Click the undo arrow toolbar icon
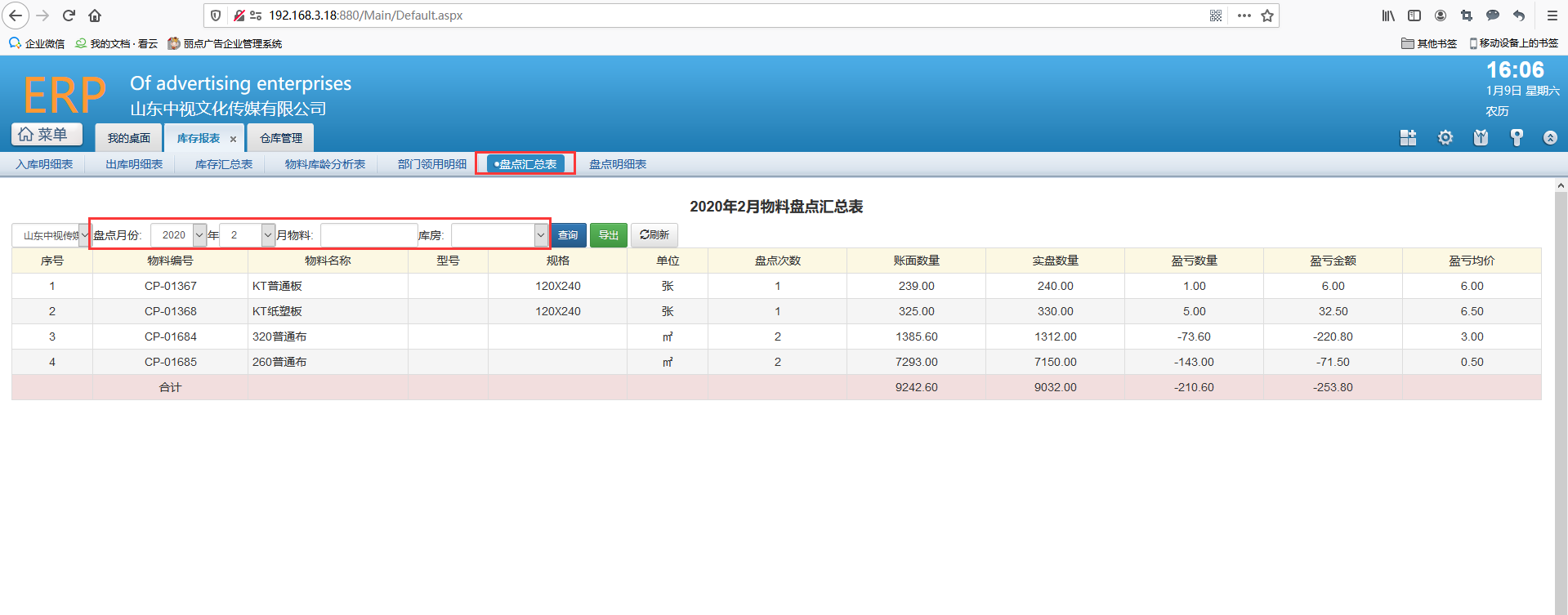The image size is (1568, 615). [1519, 16]
